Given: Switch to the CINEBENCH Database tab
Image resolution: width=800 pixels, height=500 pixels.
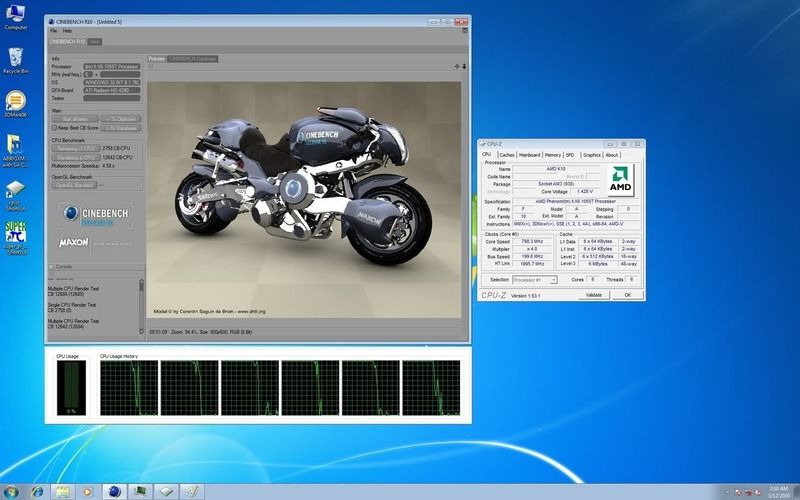Looking at the screenshot, I should (192, 59).
